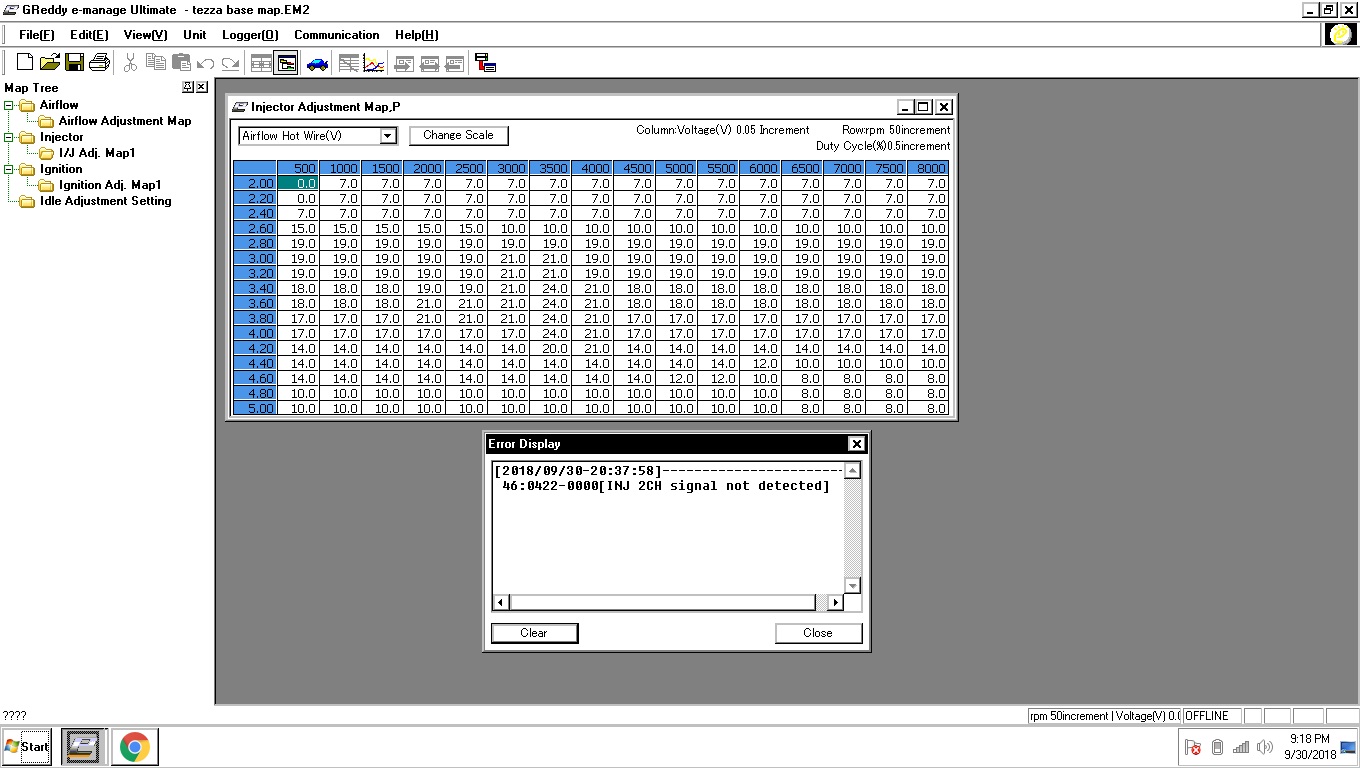Open the File menu
Viewport: 1360px width, 768px height.
click(37, 35)
